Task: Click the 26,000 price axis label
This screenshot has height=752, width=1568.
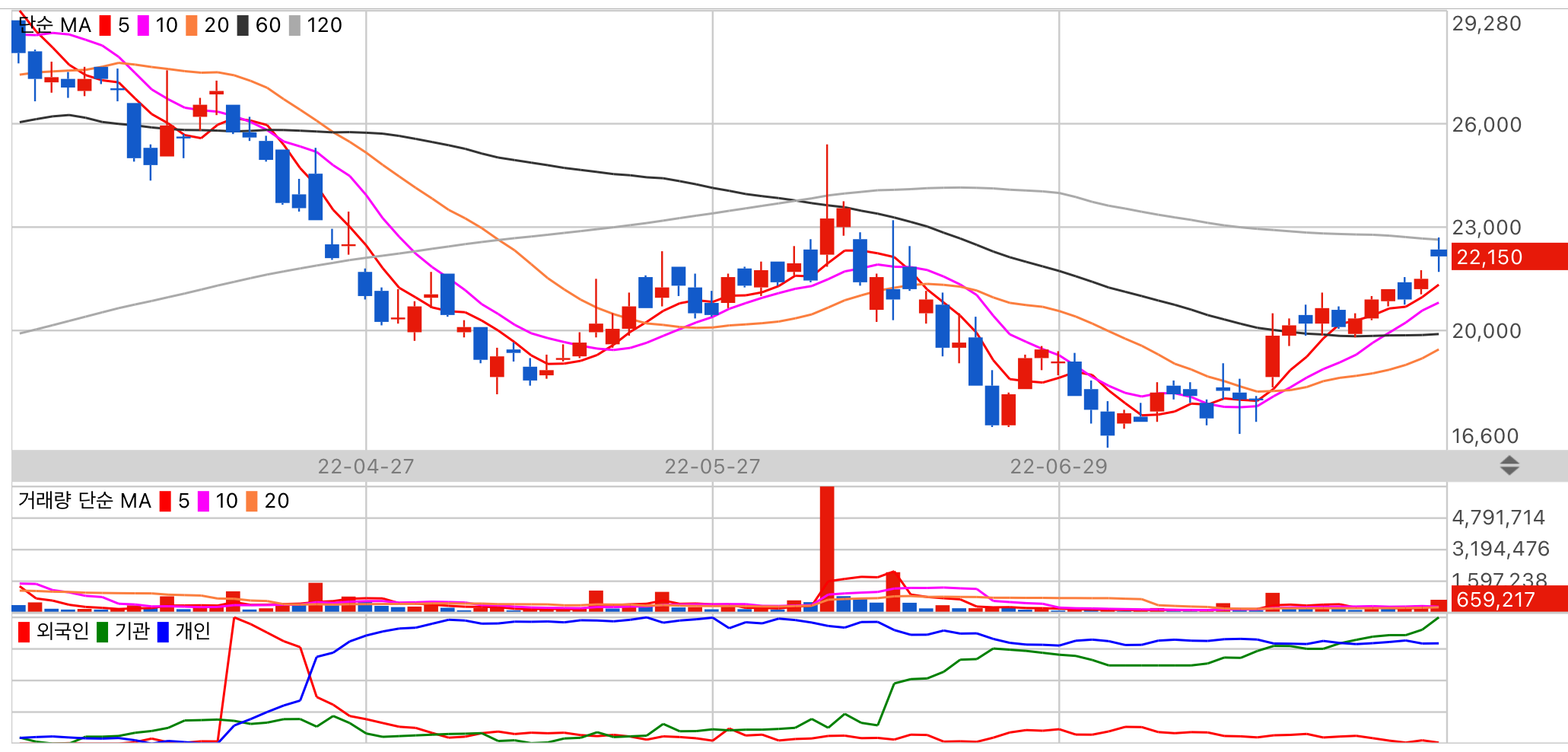Action: point(1487,125)
